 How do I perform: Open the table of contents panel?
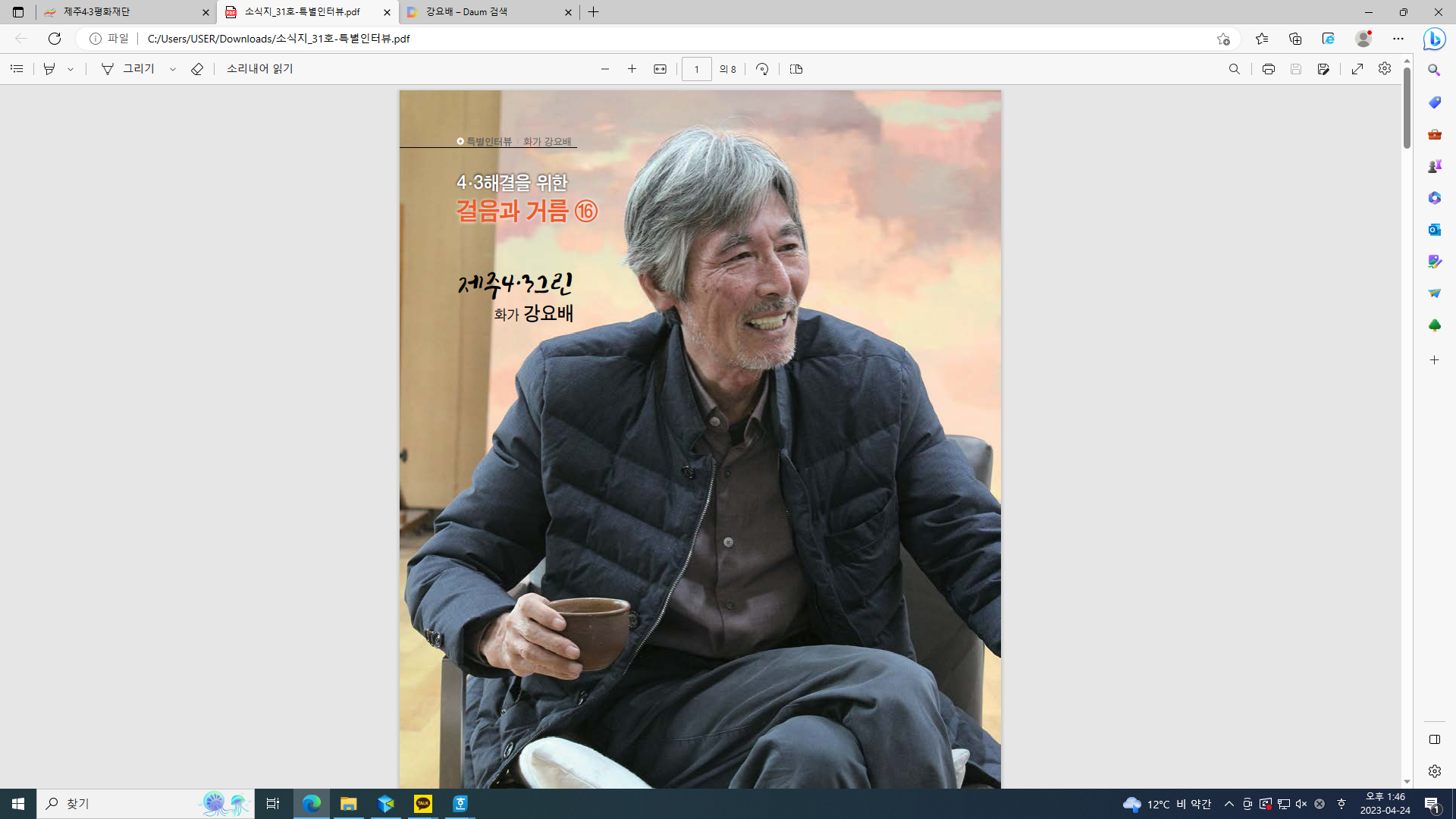(17, 69)
